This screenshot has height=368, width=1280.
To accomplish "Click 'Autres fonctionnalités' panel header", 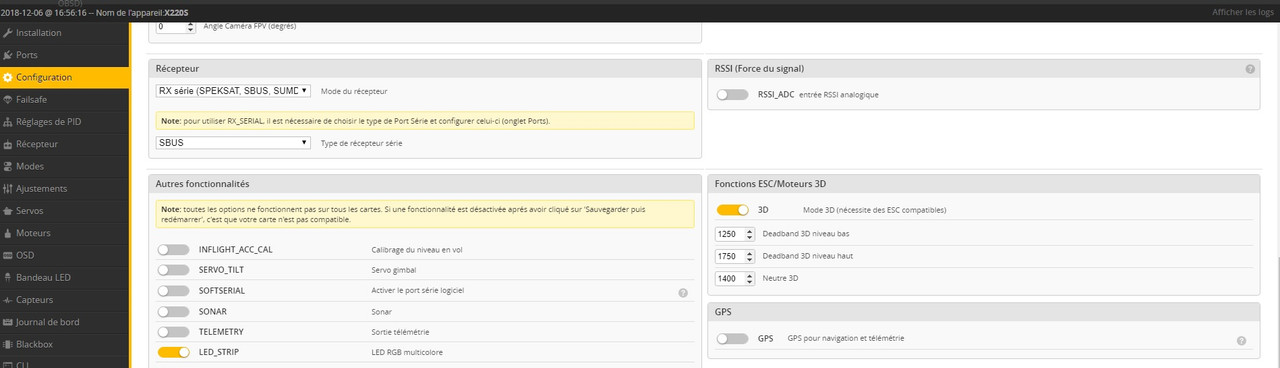I will (425, 184).
